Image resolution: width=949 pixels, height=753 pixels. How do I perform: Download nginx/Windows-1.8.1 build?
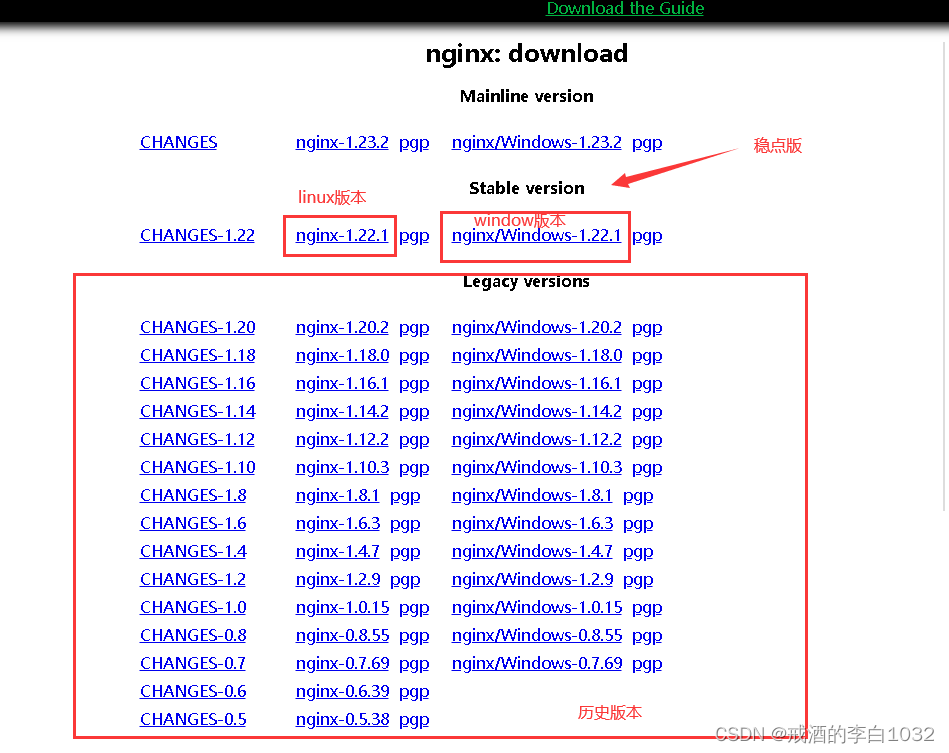[x=532, y=495]
